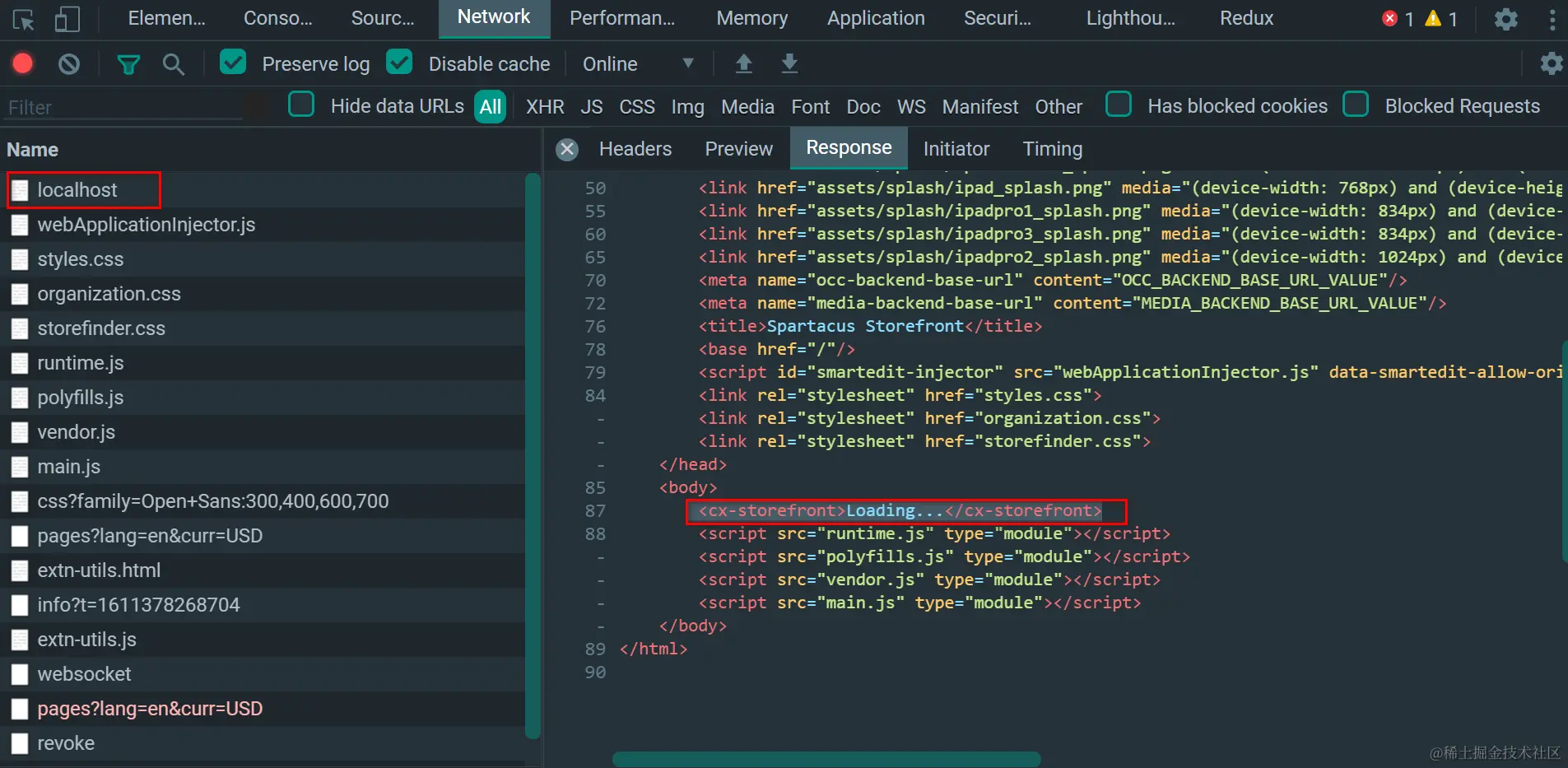This screenshot has height=768, width=1568.
Task: Enable Has blocked cookies checkbox
Action: 1119,105
